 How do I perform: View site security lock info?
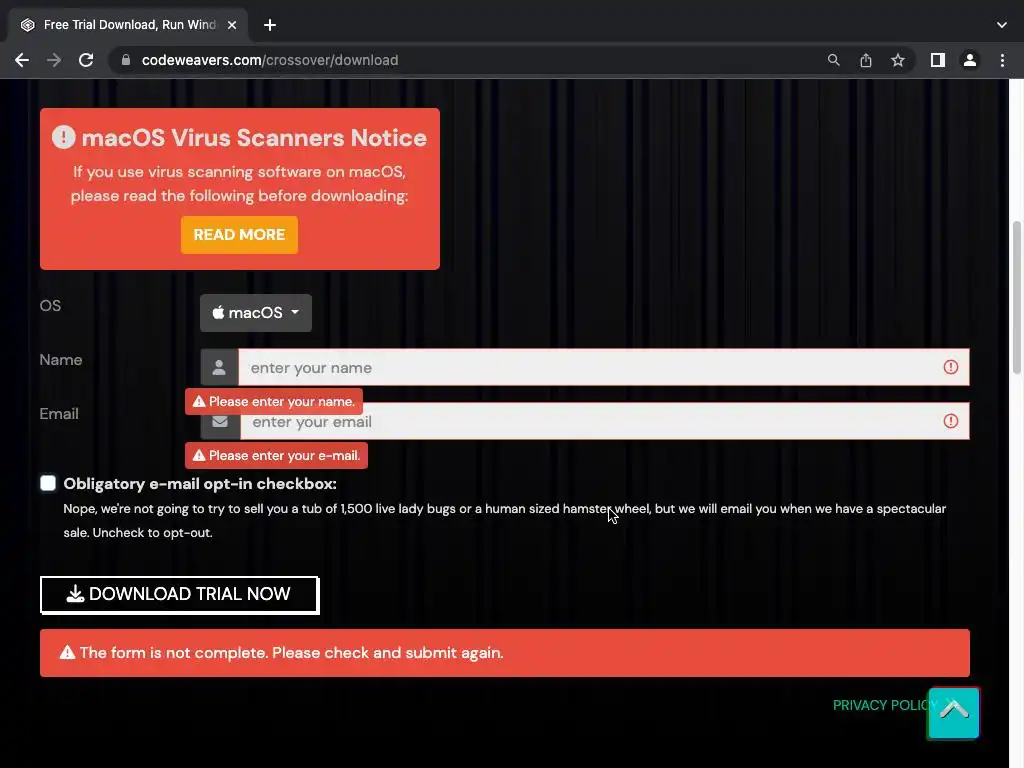click(x=126, y=60)
